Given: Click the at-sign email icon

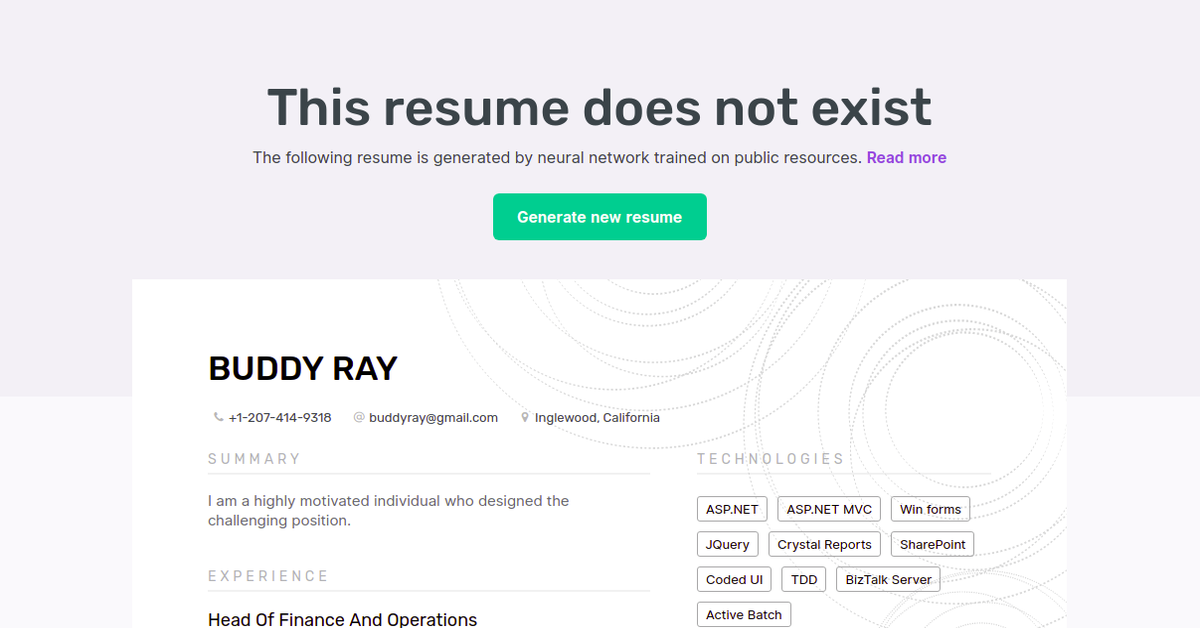Looking at the screenshot, I should coord(359,418).
